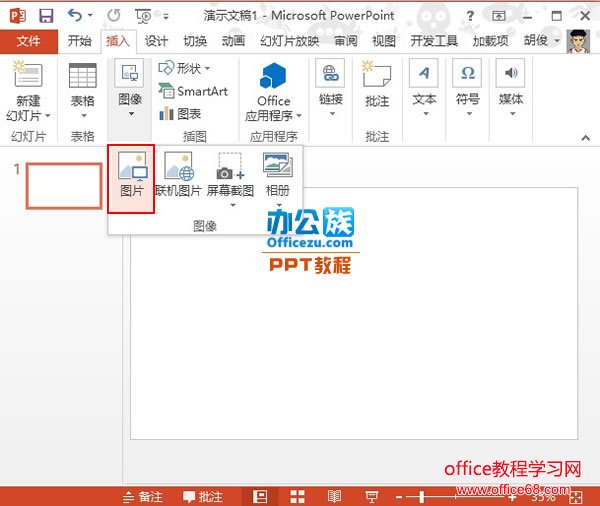The height and width of the screenshot is (506, 600).
Task: Take a Screenshot clipping
Action: coord(230,175)
